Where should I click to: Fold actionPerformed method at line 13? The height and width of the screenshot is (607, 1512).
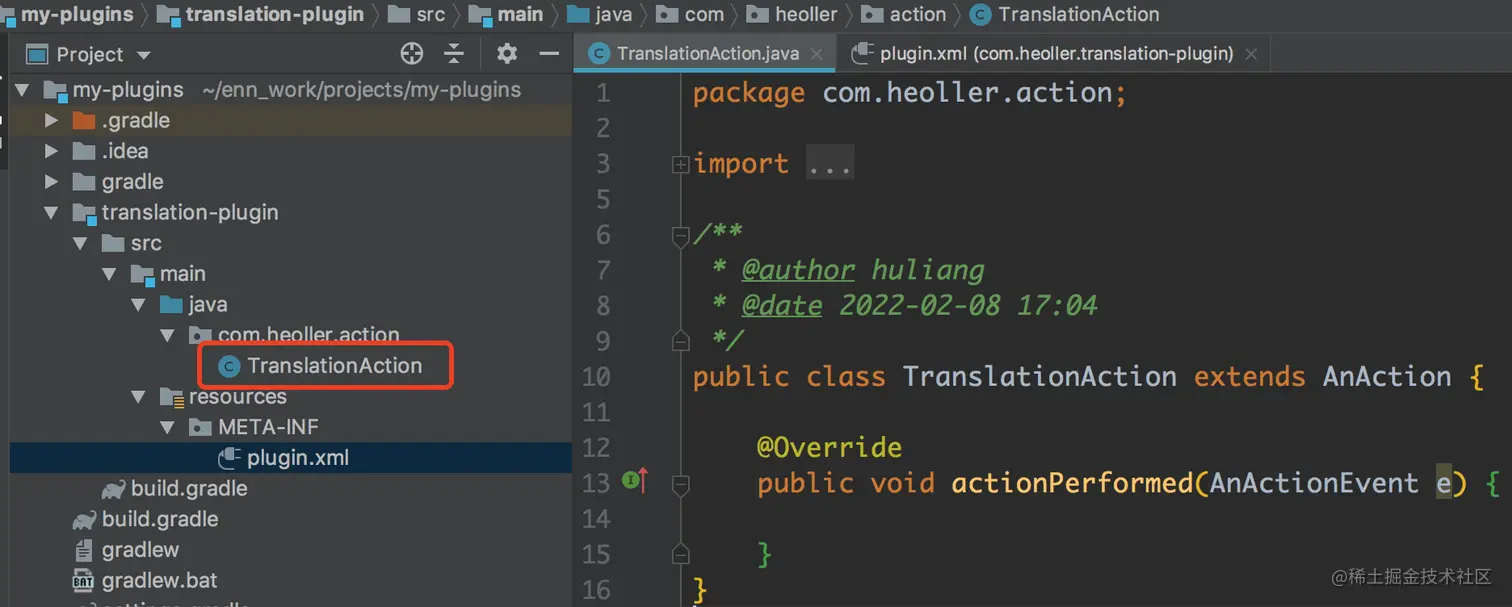[x=681, y=485]
